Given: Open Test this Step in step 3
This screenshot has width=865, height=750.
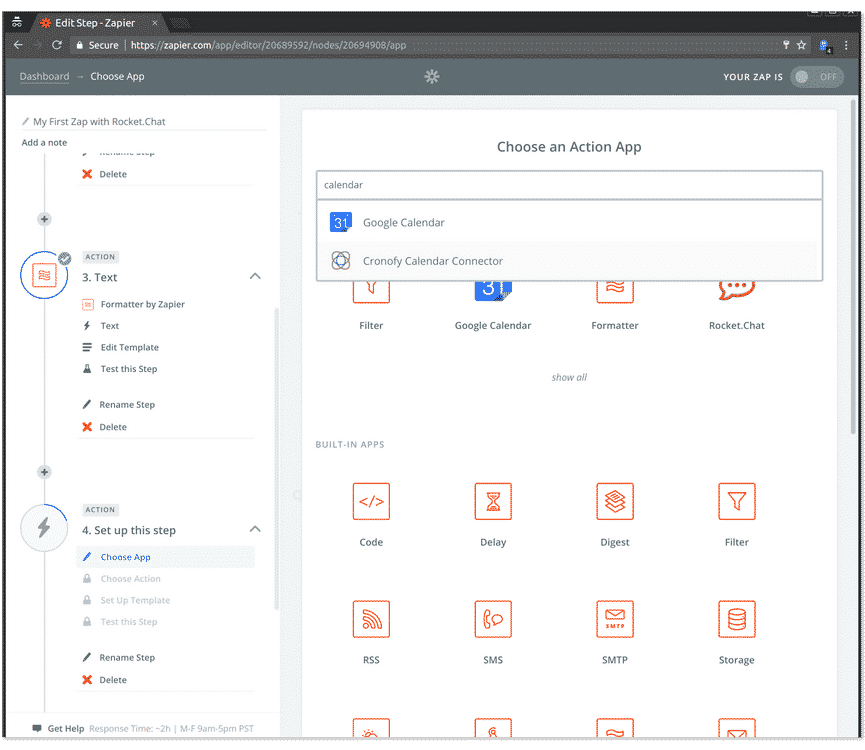Looking at the screenshot, I should 129,368.
